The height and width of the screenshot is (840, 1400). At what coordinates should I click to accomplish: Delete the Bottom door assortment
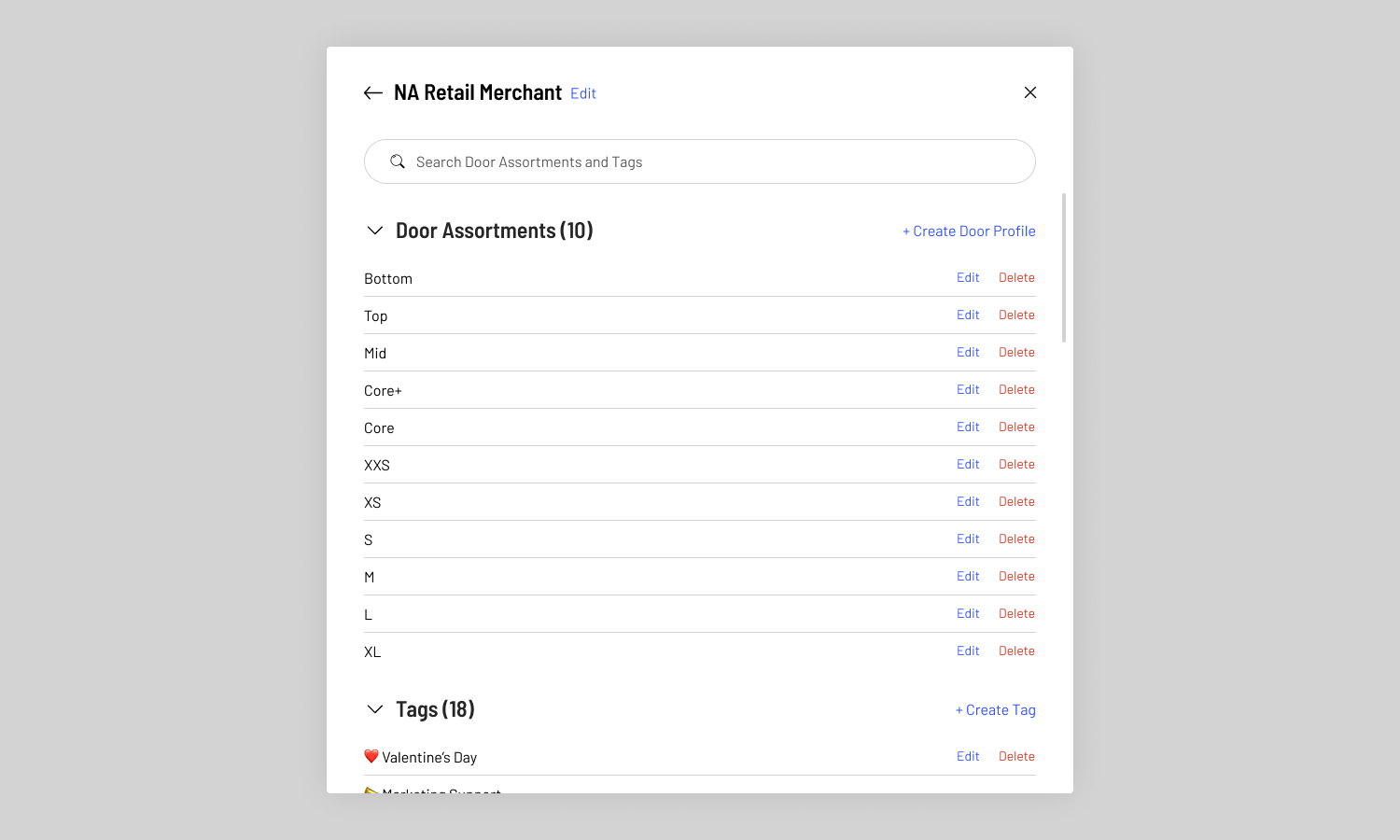(1016, 277)
